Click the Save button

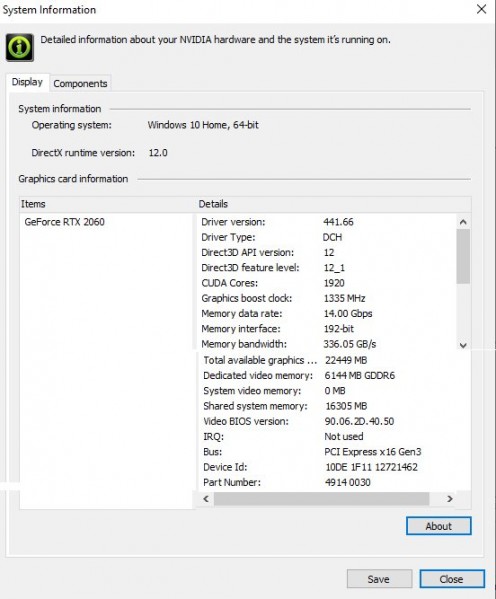379,579
